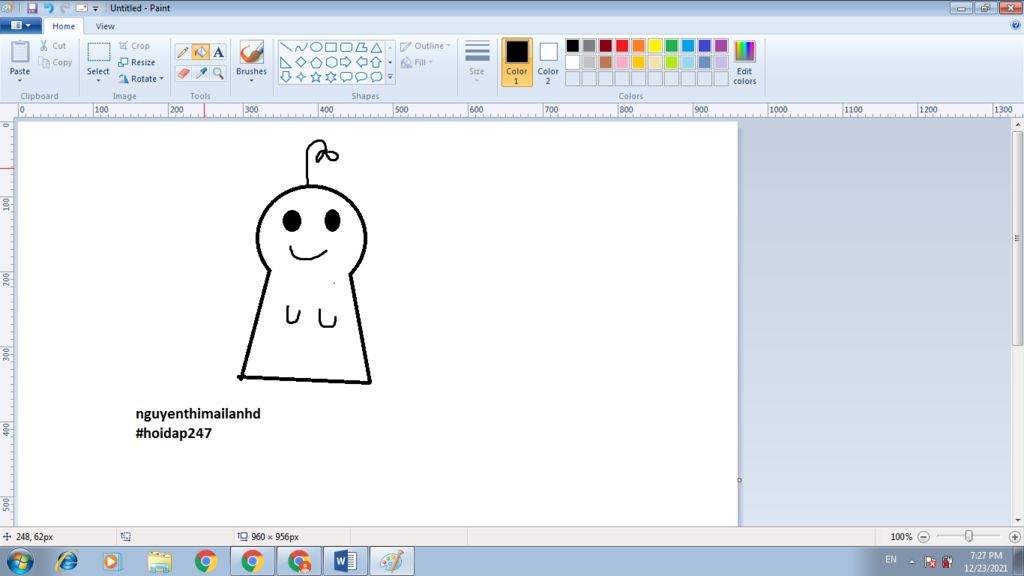Click the Undo arrow icon
Image resolution: width=1024 pixels, height=576 pixels.
tap(48, 8)
